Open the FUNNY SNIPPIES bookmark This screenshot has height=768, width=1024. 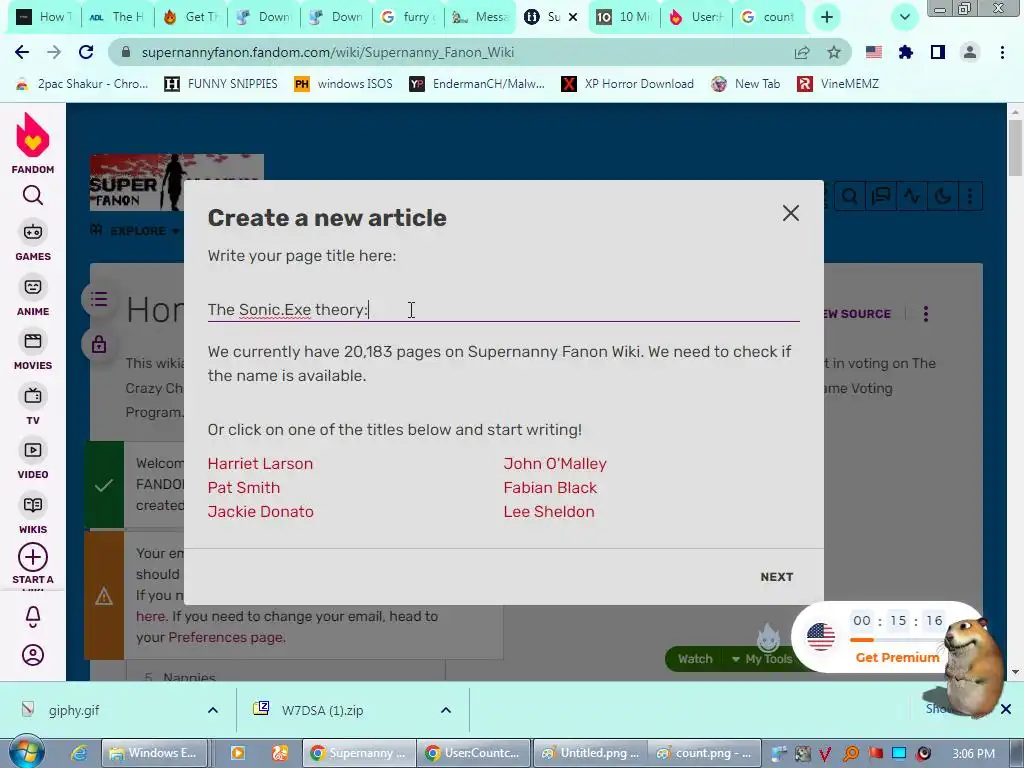point(221,84)
